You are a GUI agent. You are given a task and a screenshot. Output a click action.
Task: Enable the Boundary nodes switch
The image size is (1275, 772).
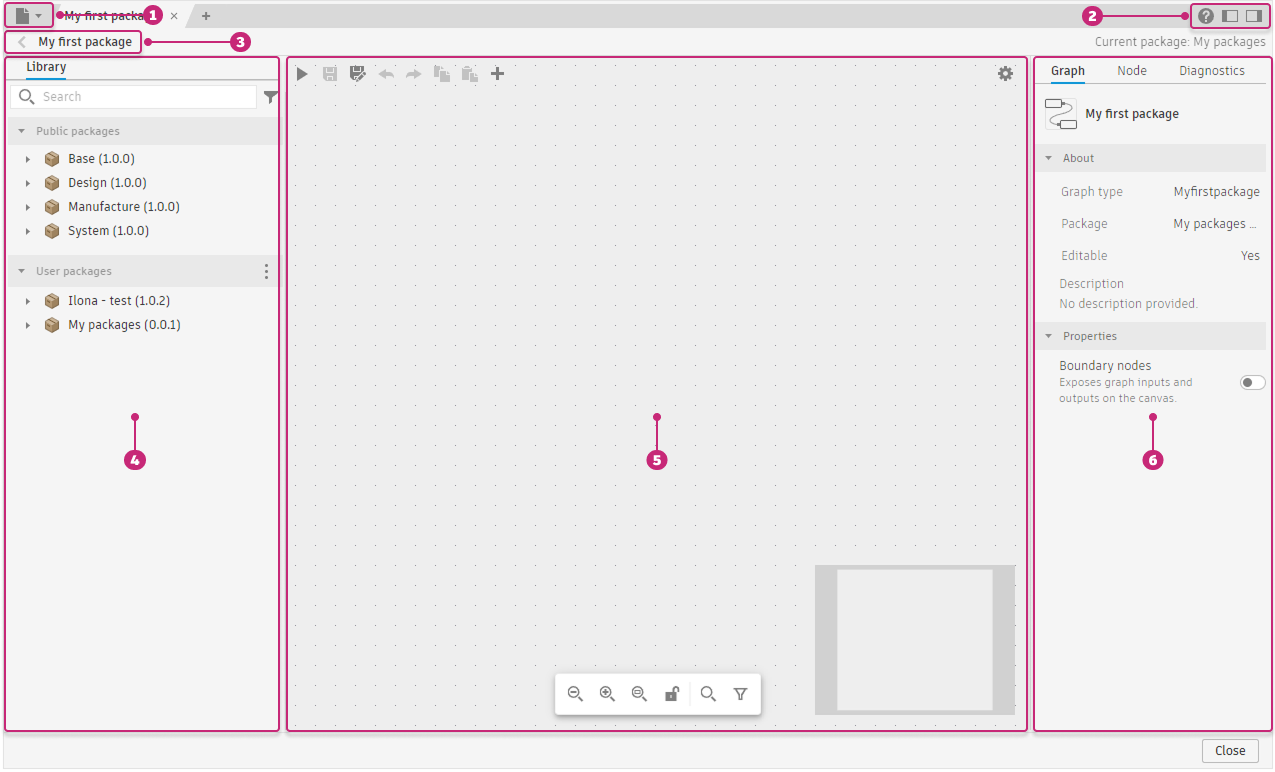[1252, 383]
